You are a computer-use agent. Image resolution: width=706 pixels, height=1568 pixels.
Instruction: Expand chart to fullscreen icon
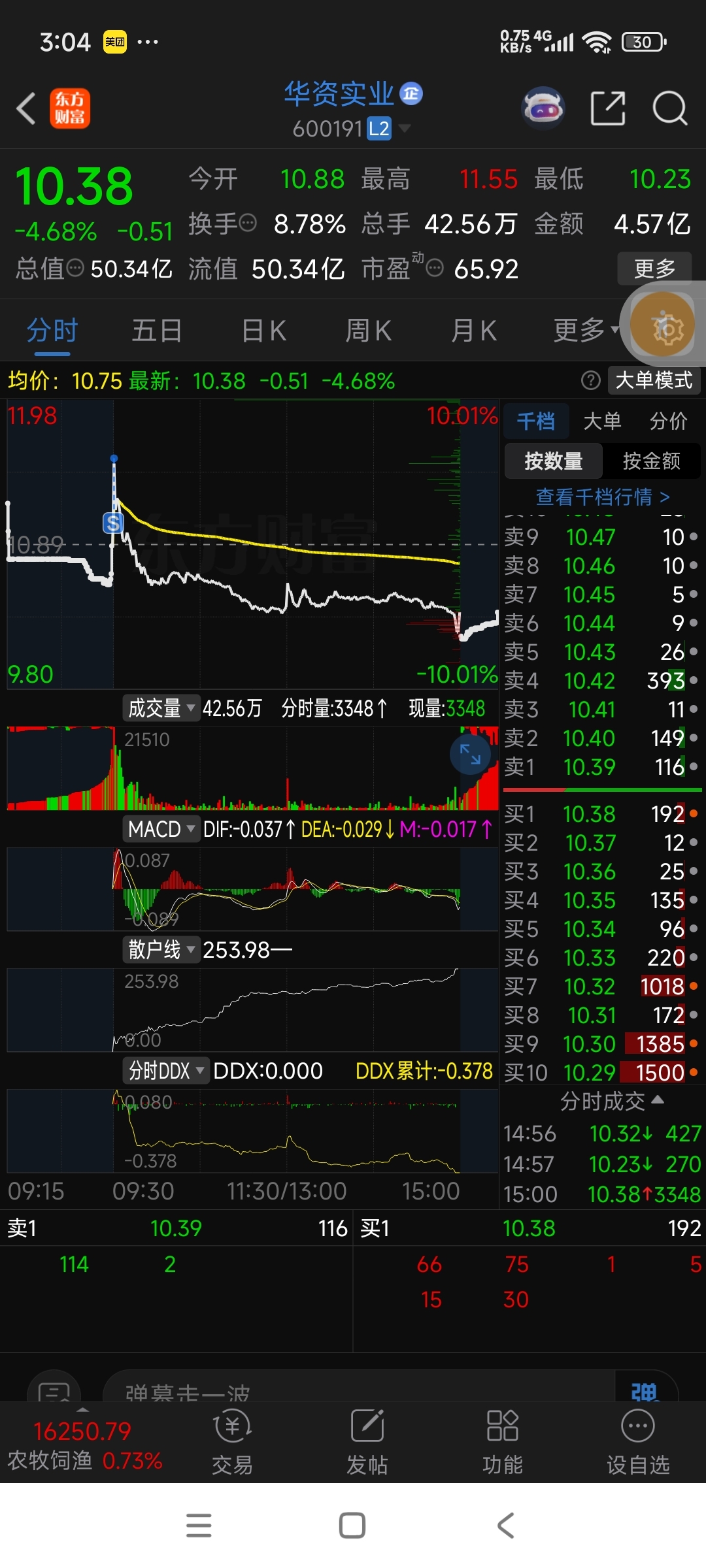[470, 754]
